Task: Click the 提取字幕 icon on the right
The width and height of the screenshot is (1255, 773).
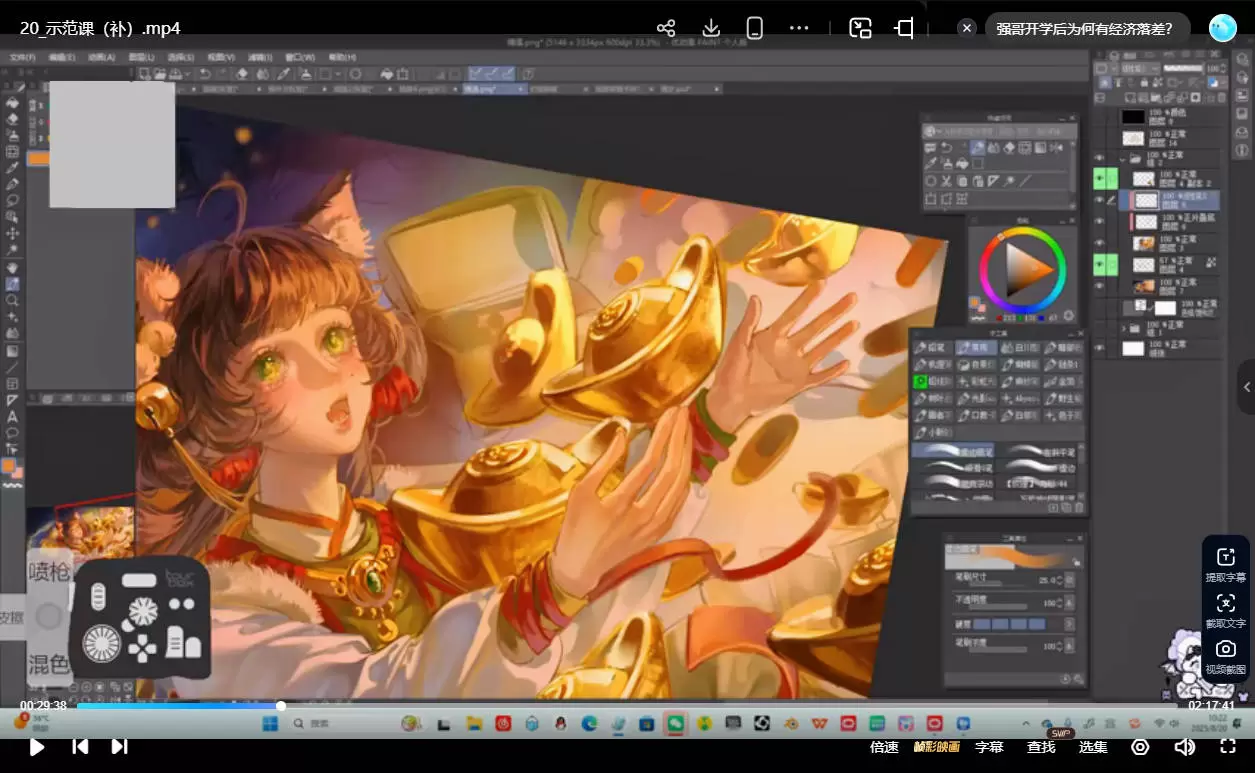Action: 1225,557
